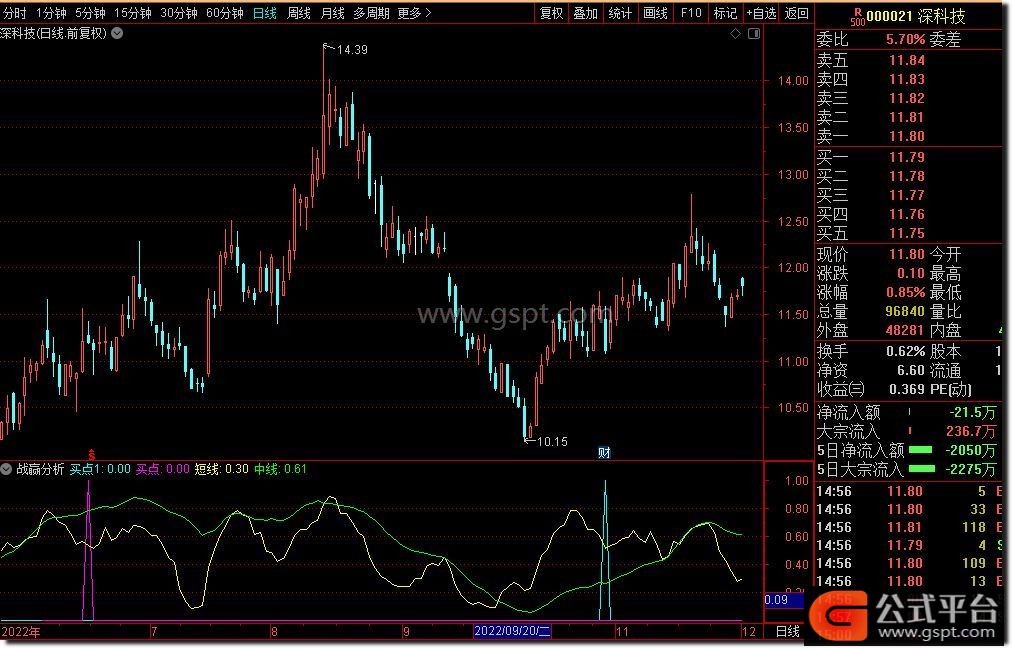The height and width of the screenshot is (649, 1014).
Task: Select the 30分钟 period tab
Action: [x=178, y=13]
